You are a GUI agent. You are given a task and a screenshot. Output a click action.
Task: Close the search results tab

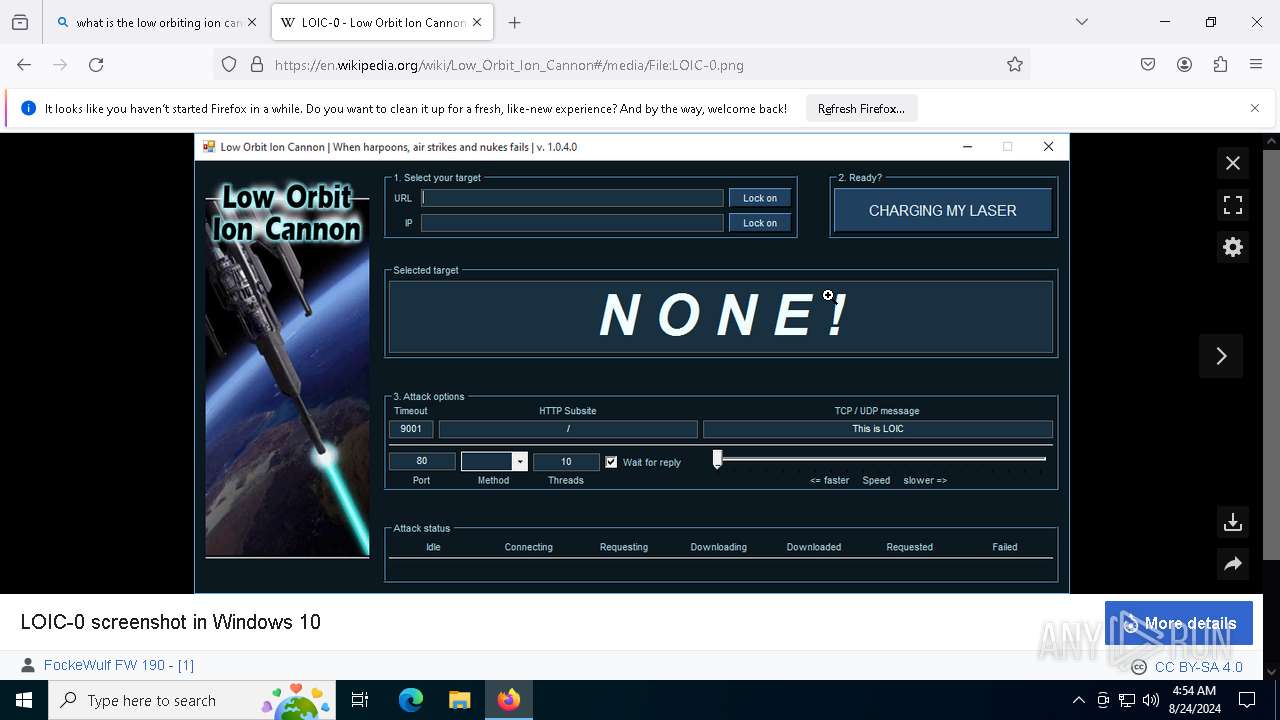coord(252,22)
